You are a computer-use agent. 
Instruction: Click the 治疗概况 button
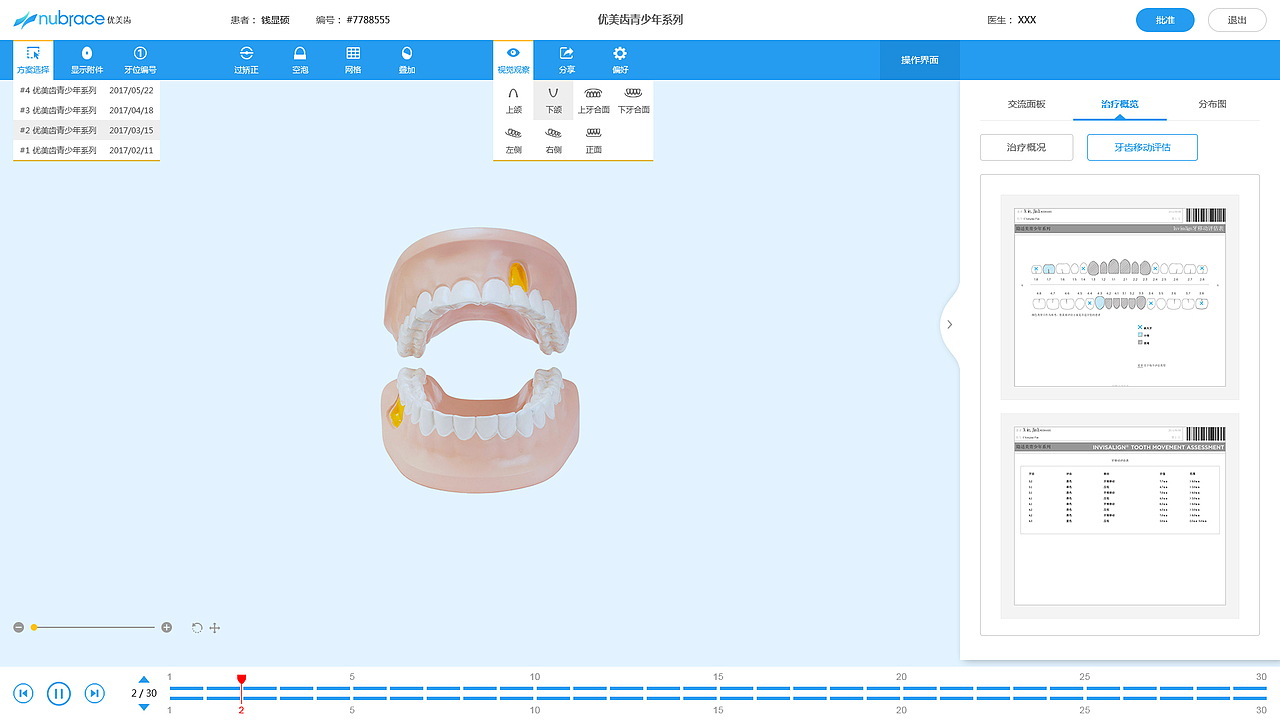[x=1026, y=147]
